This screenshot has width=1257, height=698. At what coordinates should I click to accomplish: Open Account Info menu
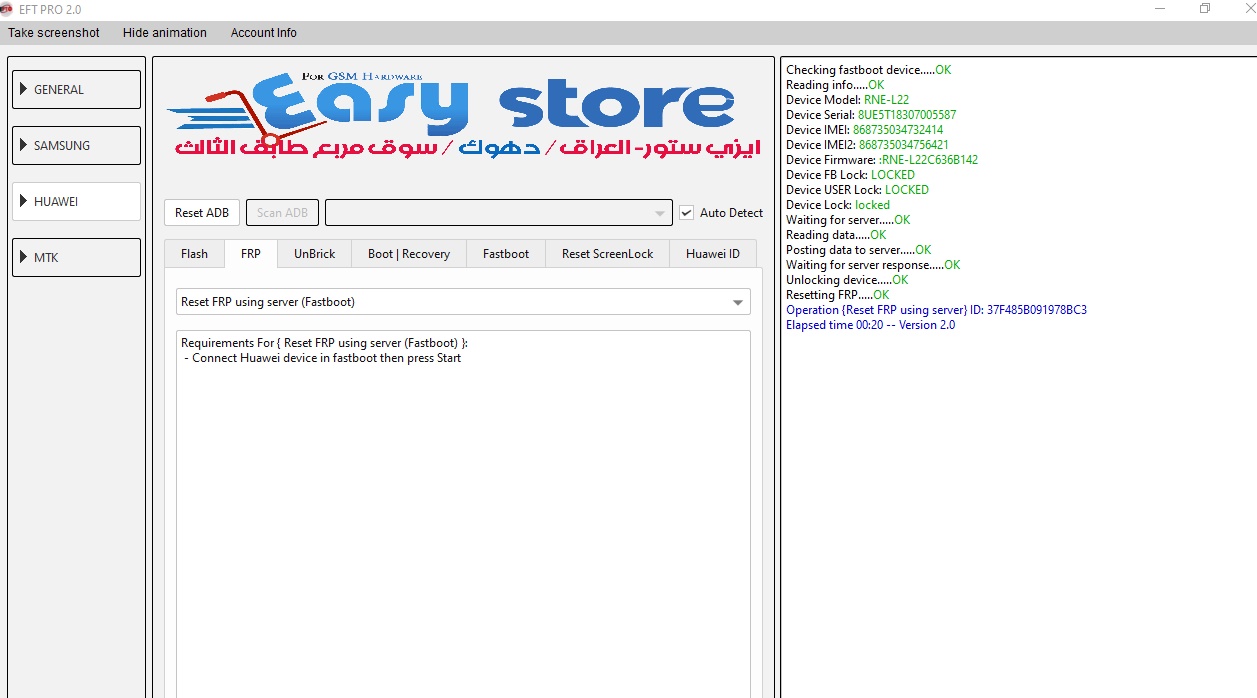[264, 33]
